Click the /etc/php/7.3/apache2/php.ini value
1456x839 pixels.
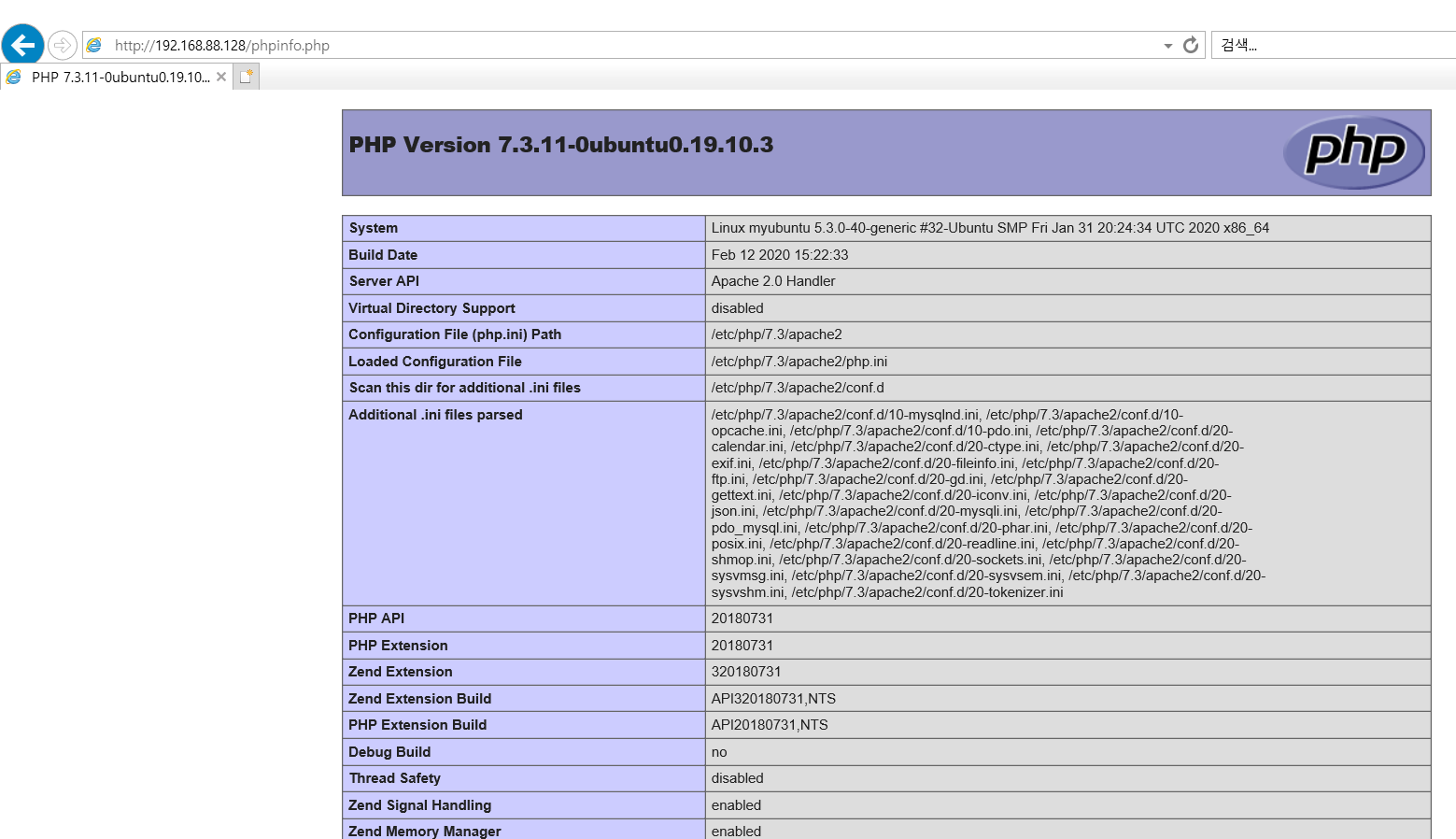tap(799, 362)
